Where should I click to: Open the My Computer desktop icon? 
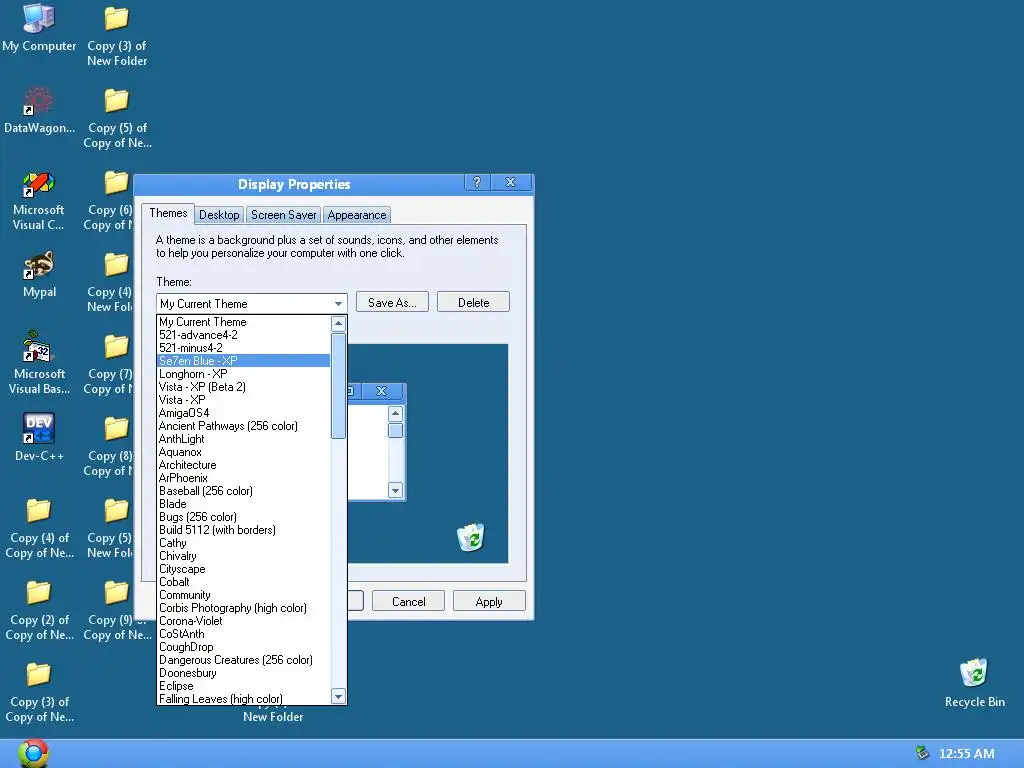click(x=39, y=28)
